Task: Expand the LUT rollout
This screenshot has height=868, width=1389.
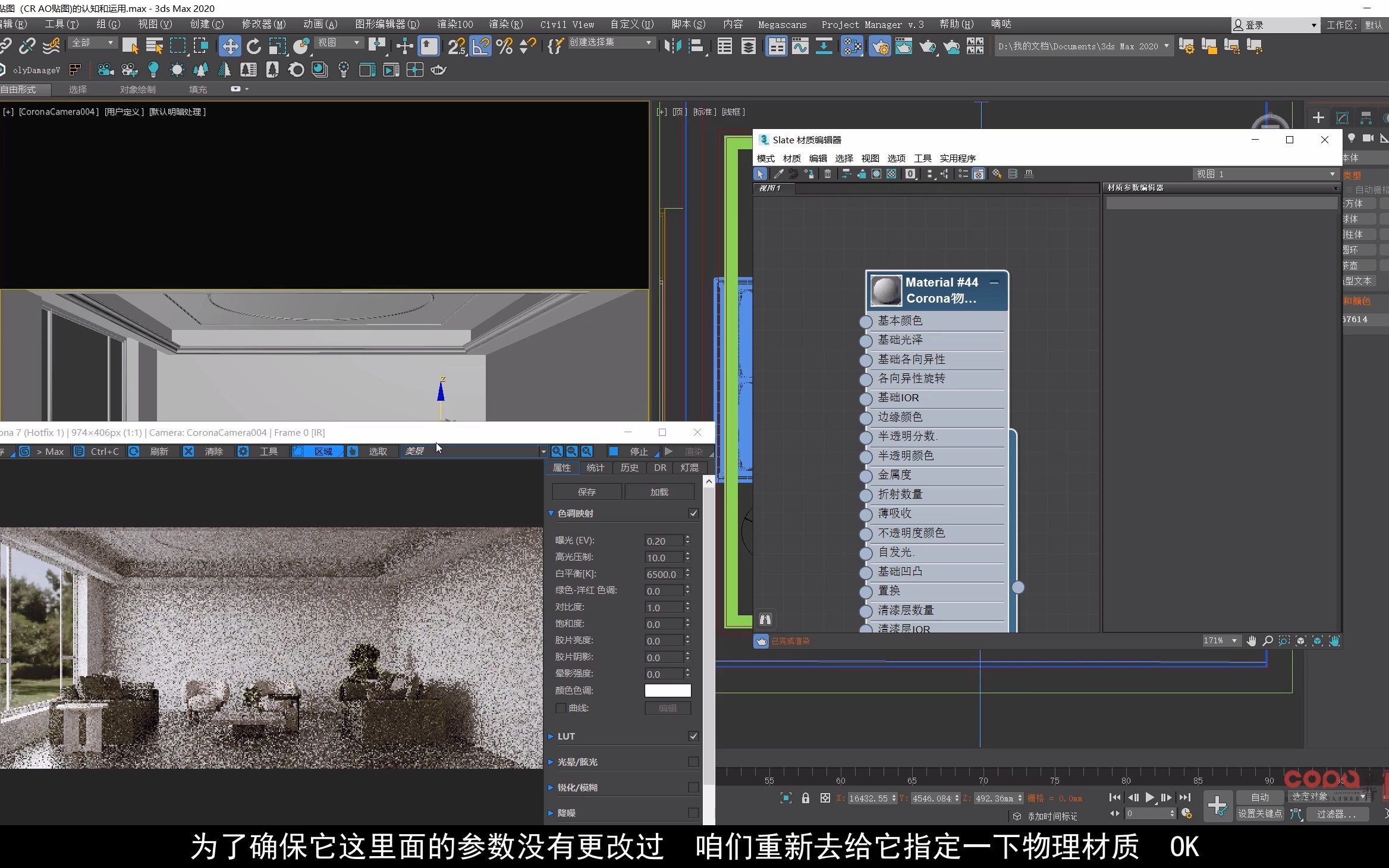Action: point(551,736)
